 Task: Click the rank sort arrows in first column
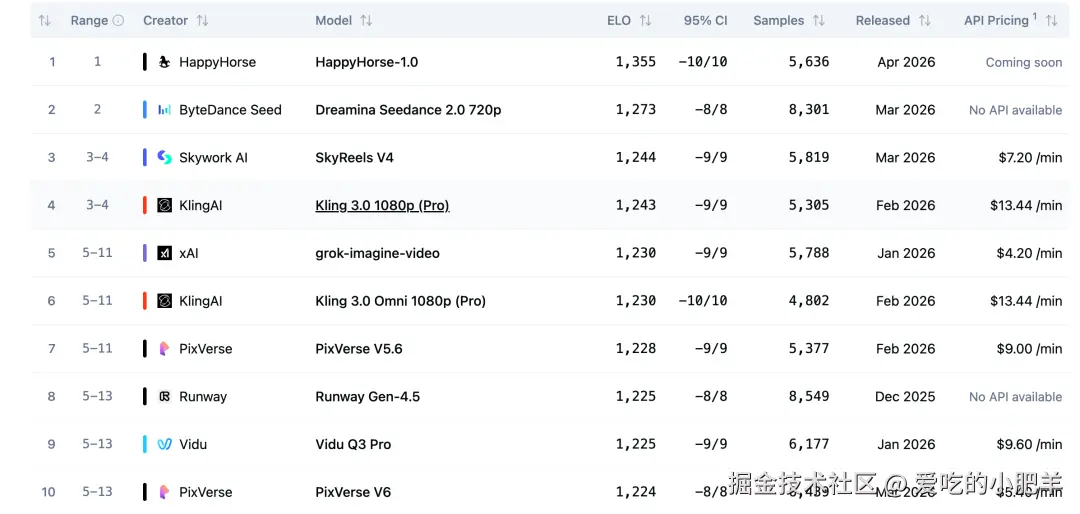(44, 20)
